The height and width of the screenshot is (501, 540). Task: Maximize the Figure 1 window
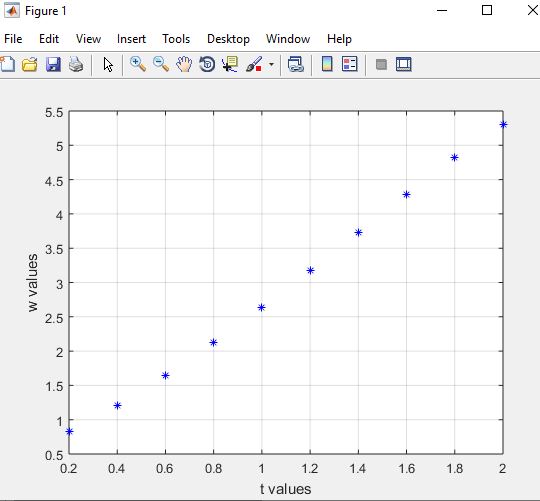487,10
